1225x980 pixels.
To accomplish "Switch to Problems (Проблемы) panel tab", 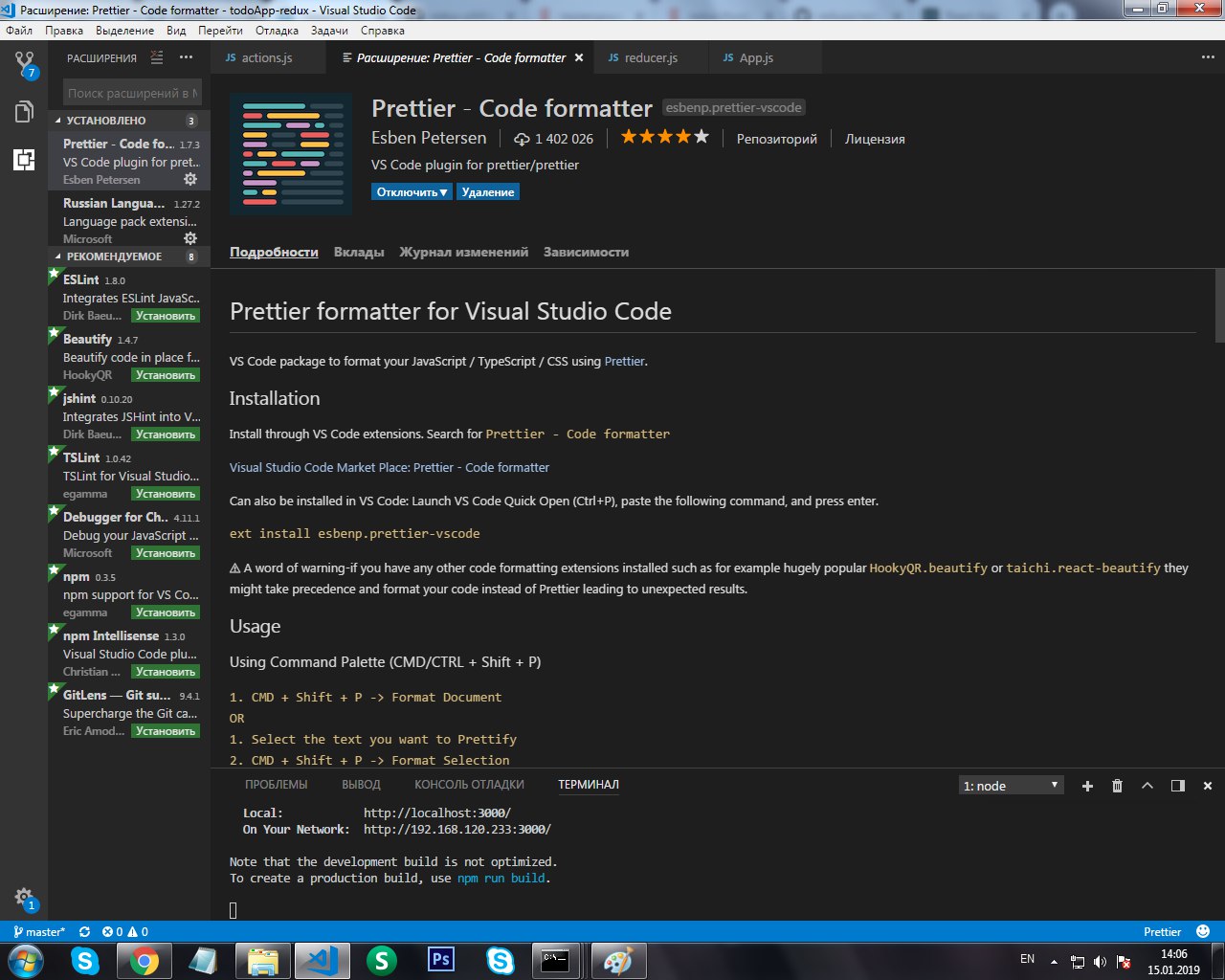I will 277,785.
